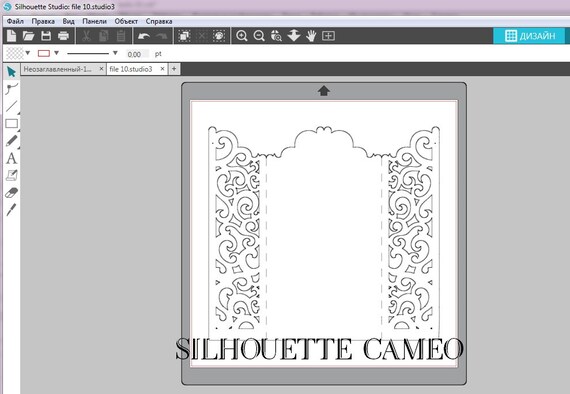Open the Правка menu
570x394 pixels.
coord(43,21)
